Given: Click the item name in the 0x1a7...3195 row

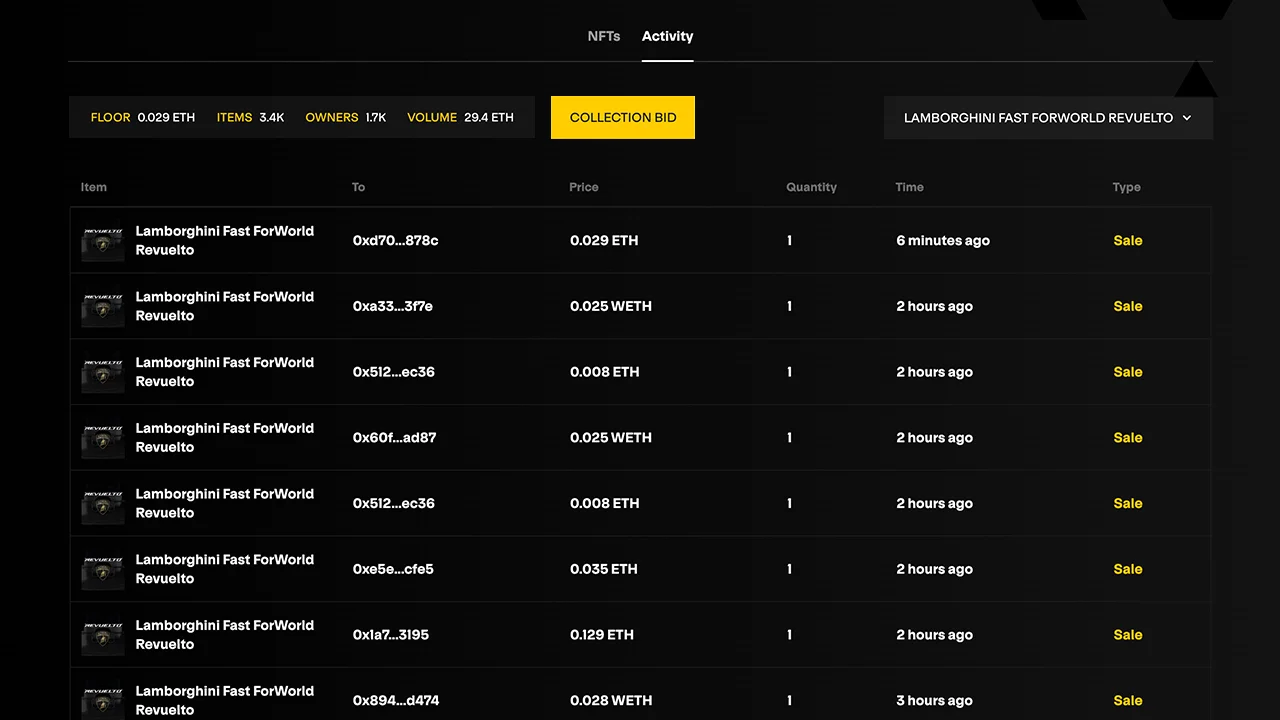Looking at the screenshot, I should click(x=225, y=635).
